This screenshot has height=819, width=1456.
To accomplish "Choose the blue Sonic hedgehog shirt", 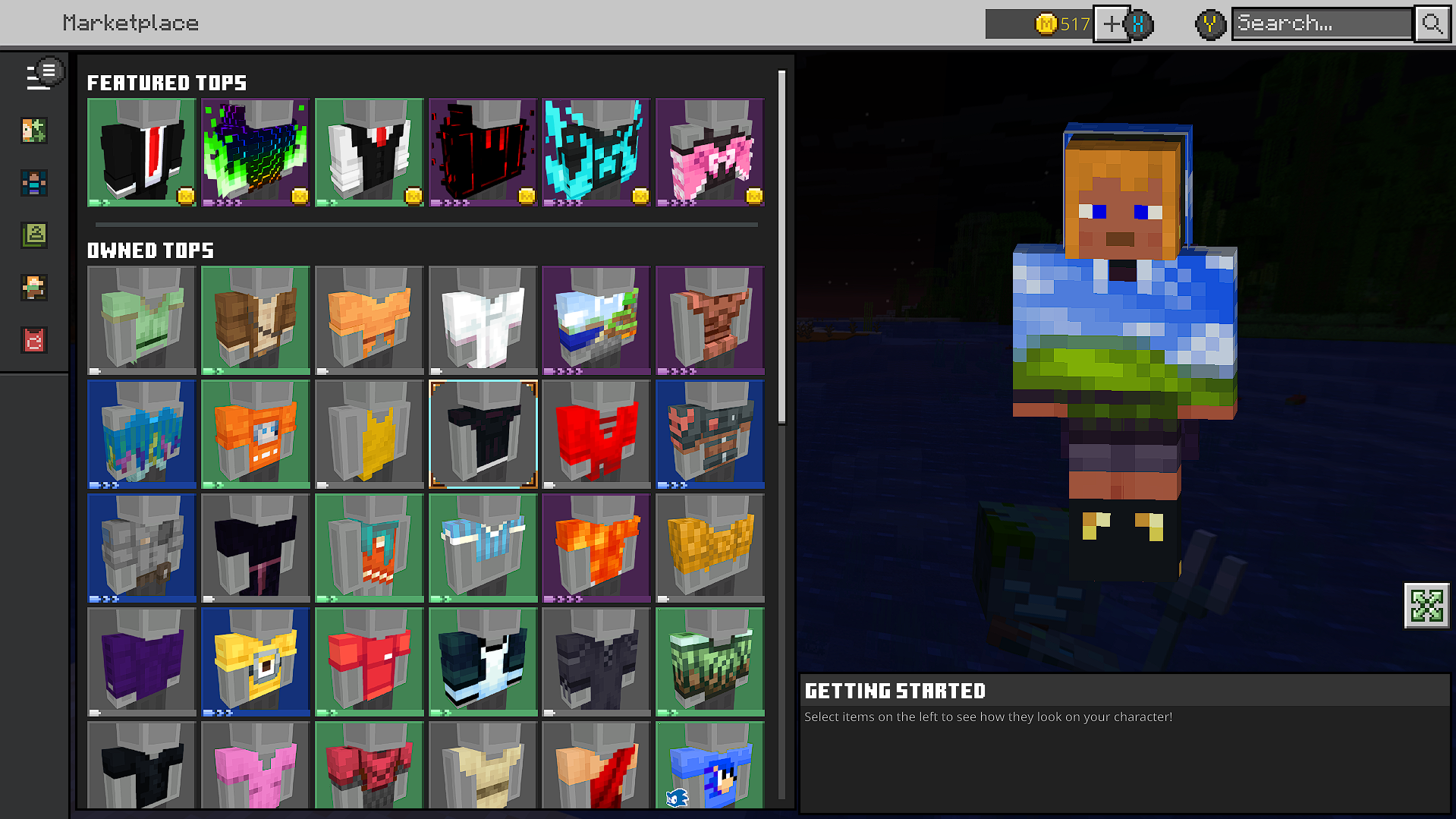I will coord(710,765).
